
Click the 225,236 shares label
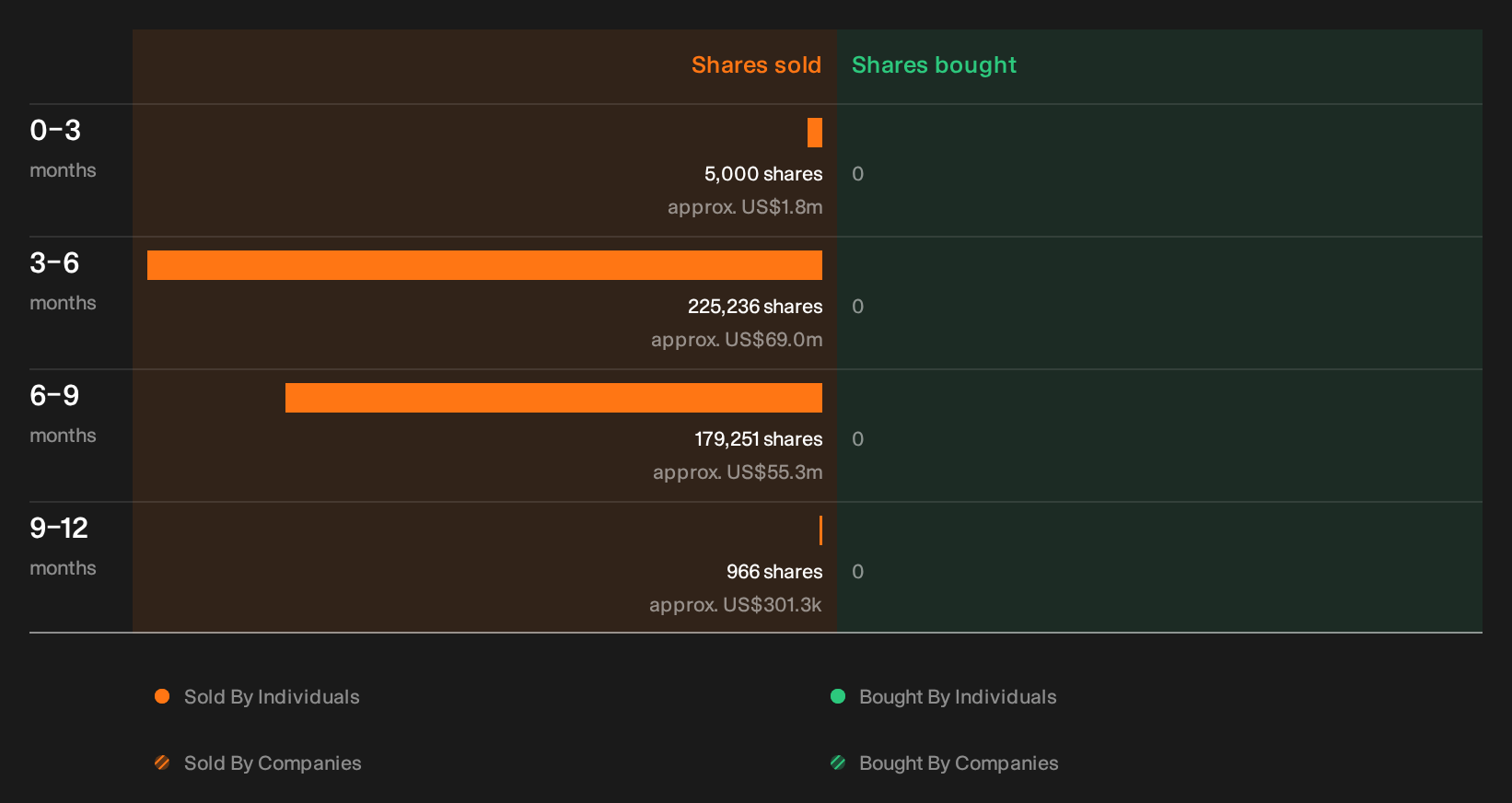tap(755, 307)
